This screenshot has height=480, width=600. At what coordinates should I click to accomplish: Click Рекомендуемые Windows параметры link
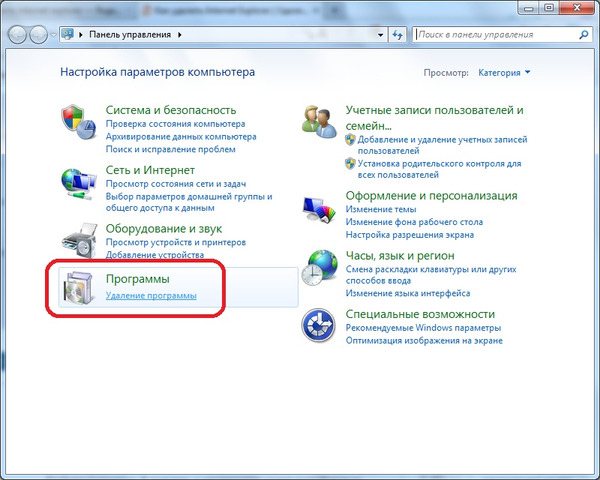[423, 328]
